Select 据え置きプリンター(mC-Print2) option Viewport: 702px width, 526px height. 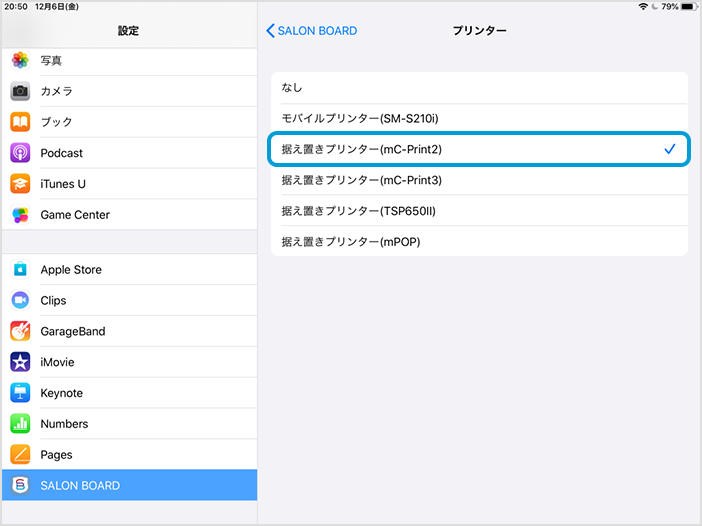[x=479, y=149]
